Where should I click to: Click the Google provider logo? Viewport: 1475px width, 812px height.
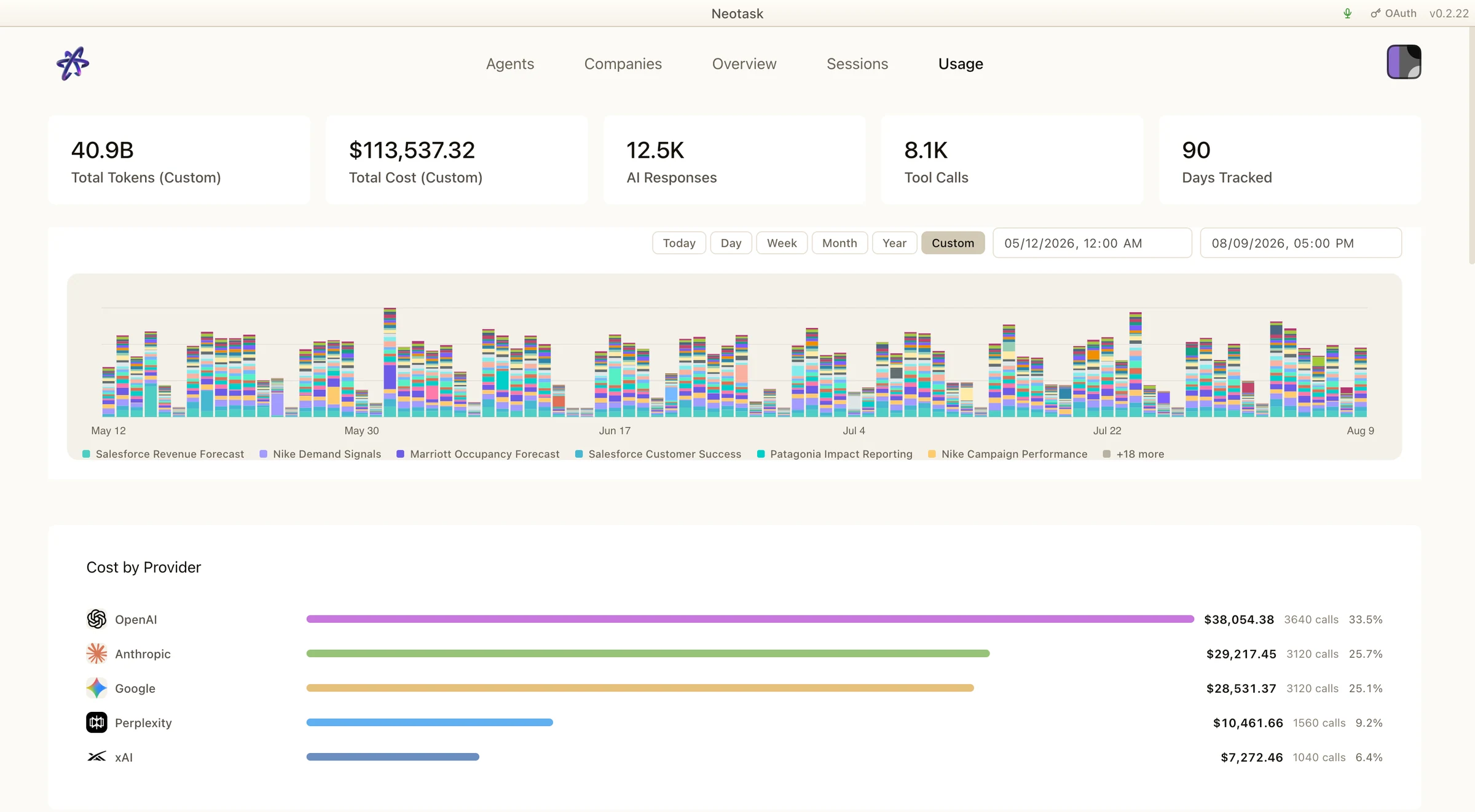96,688
